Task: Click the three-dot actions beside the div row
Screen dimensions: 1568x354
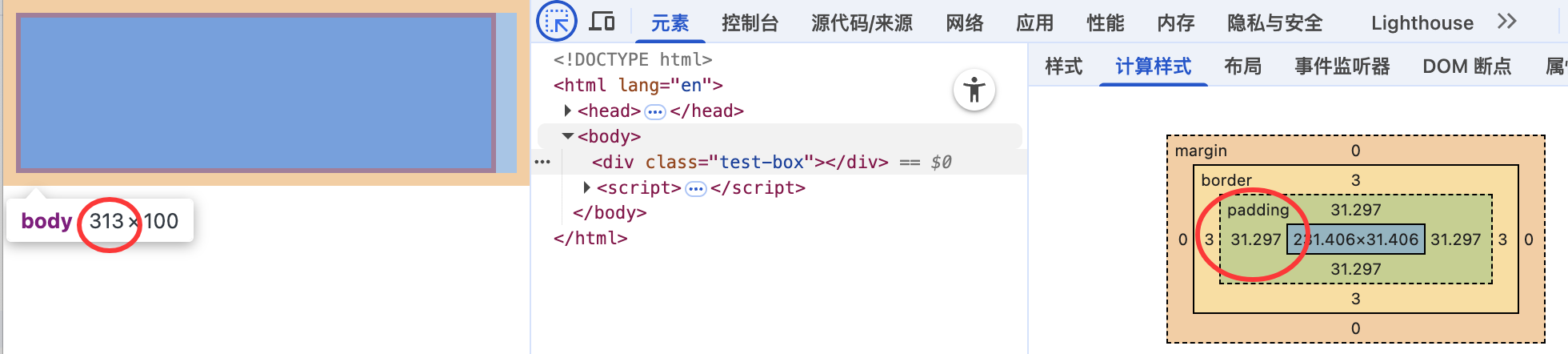Action: pyautogui.click(x=542, y=162)
